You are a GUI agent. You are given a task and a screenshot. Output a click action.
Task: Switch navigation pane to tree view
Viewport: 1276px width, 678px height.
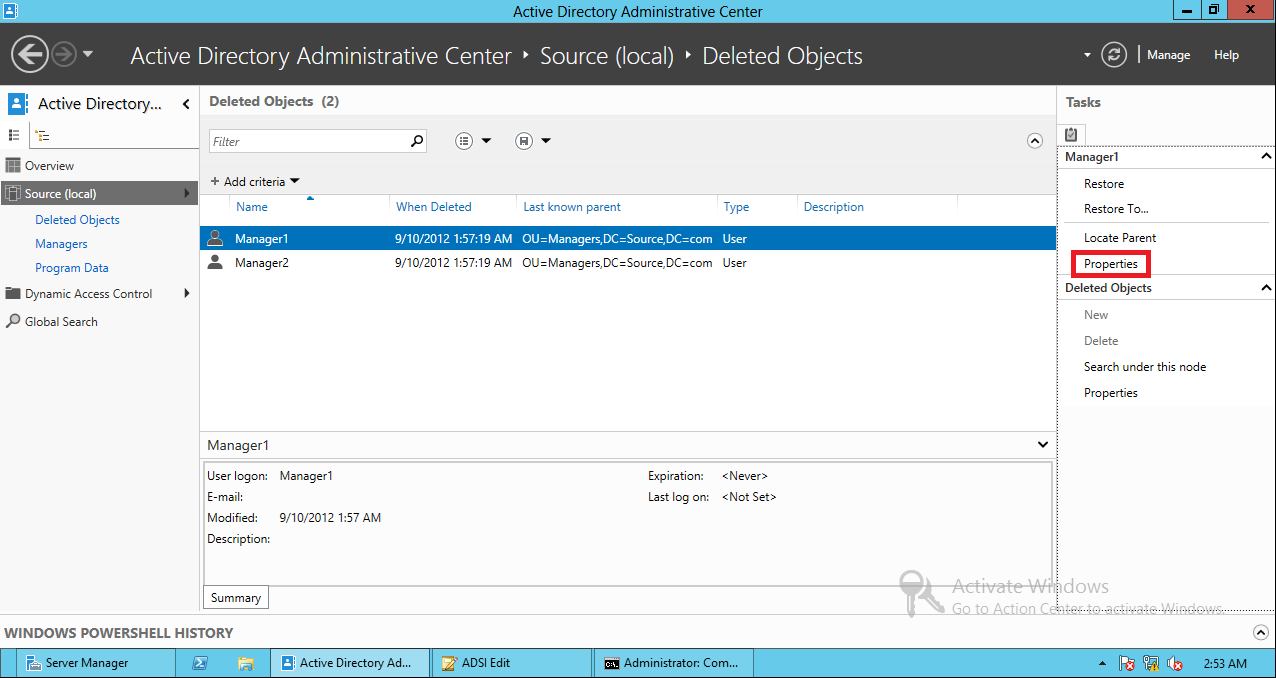tap(42, 135)
